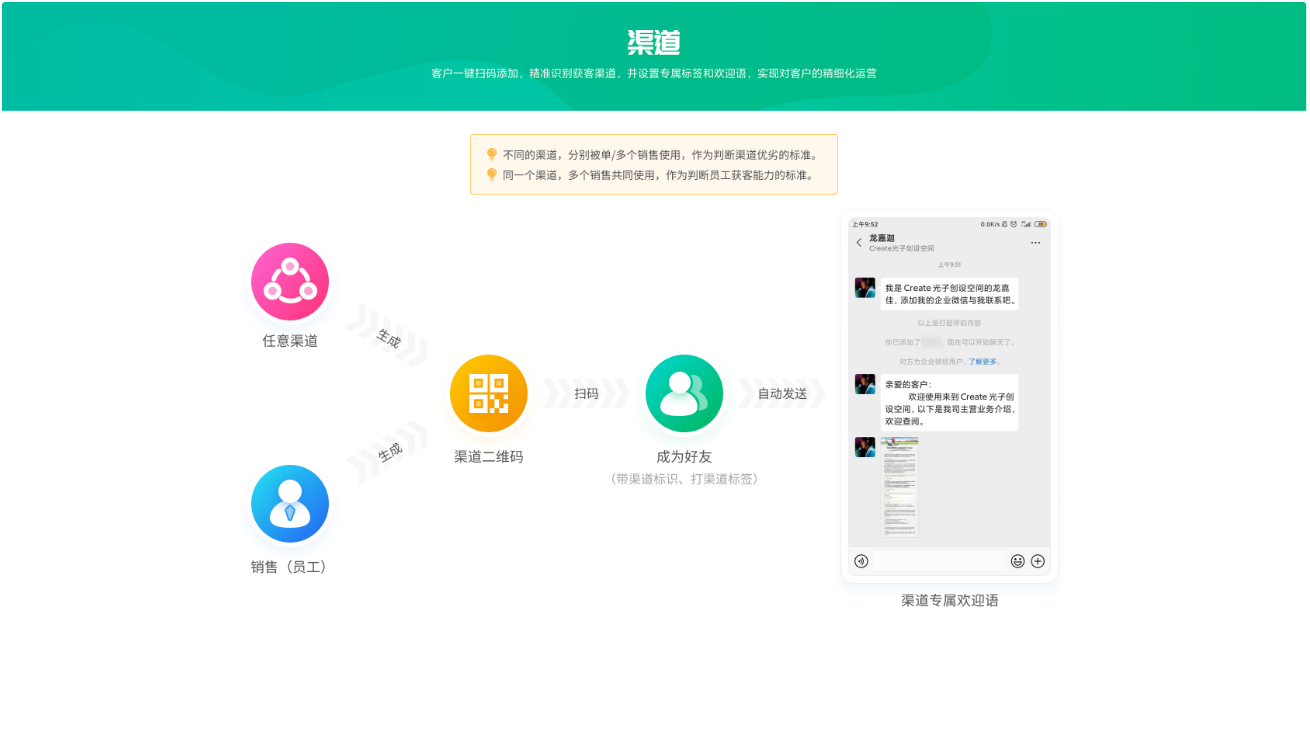Open the three-dot menu in the chat header
This screenshot has height=755, width=1310.
click(x=1035, y=243)
